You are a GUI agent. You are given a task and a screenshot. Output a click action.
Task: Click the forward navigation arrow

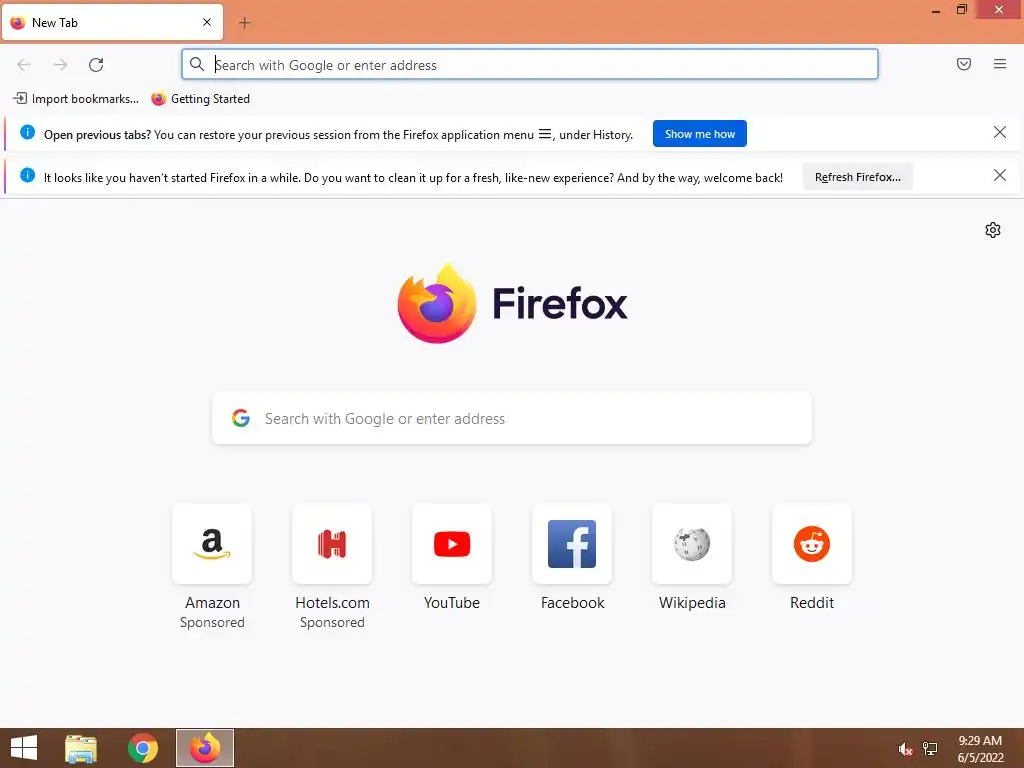[x=60, y=65]
